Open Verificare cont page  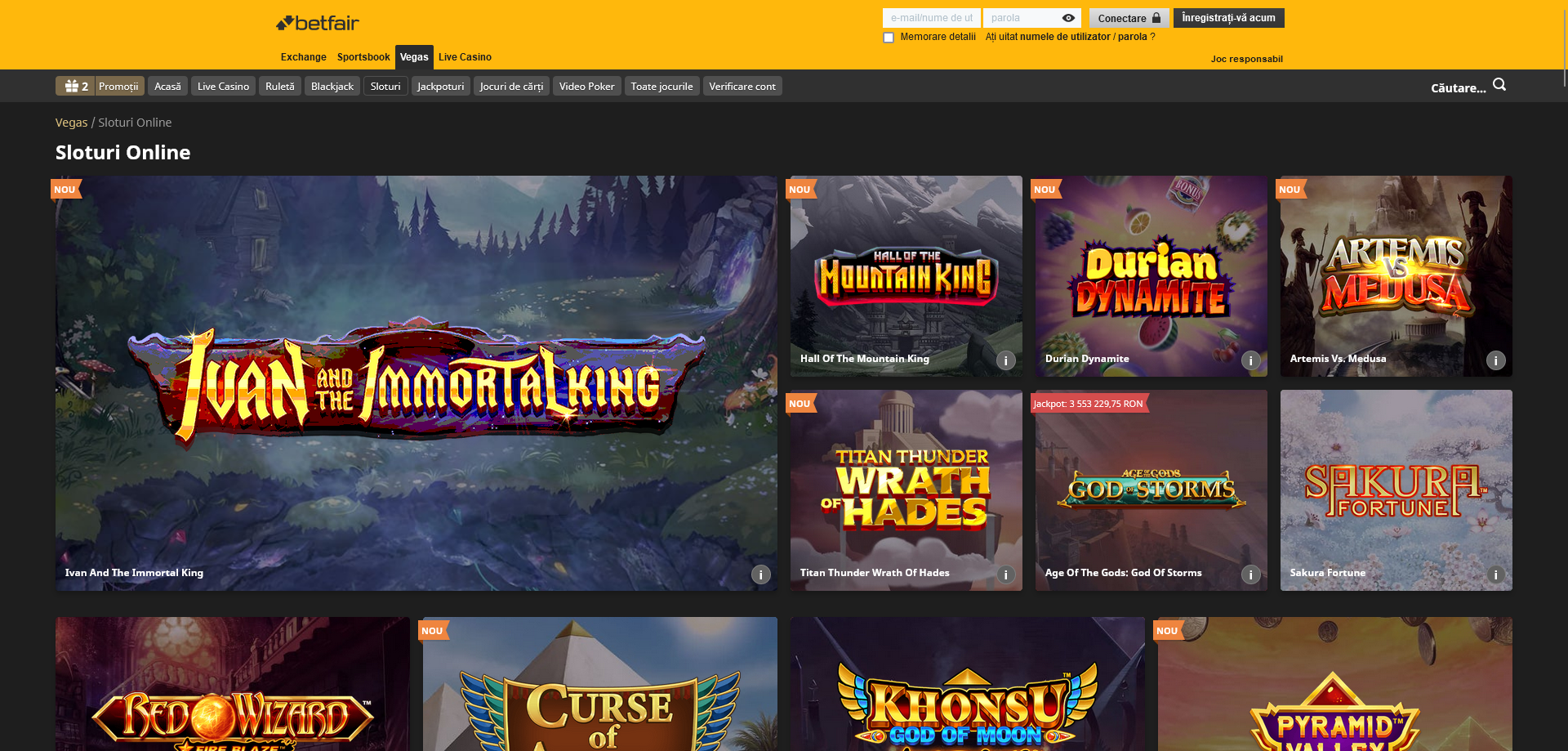(x=742, y=86)
